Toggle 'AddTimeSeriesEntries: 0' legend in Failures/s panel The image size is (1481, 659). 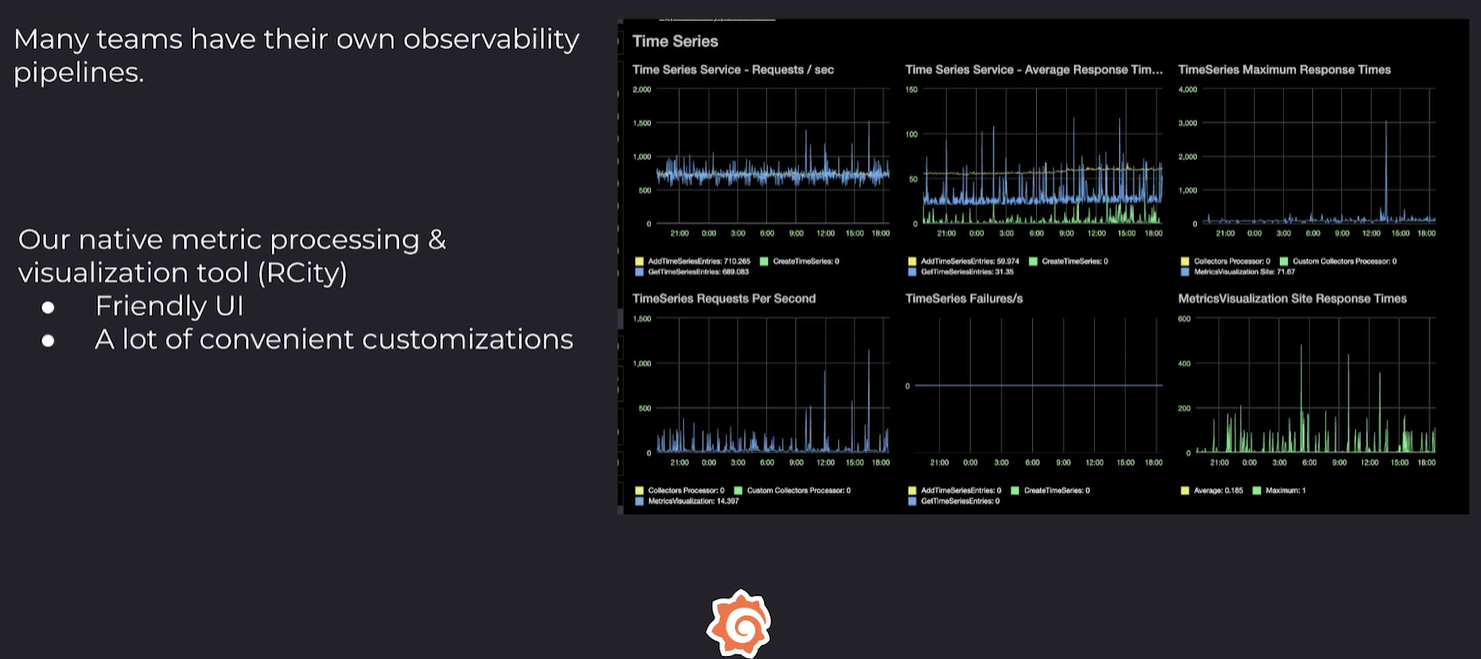point(955,491)
